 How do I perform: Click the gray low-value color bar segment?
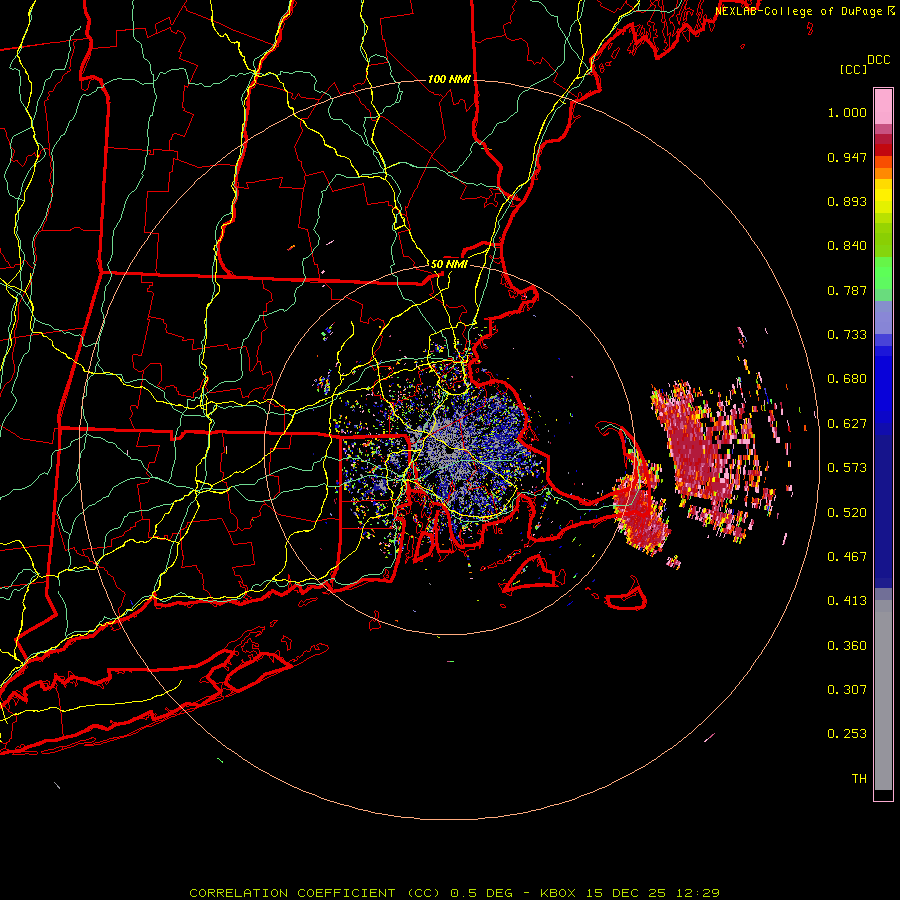coord(883,695)
